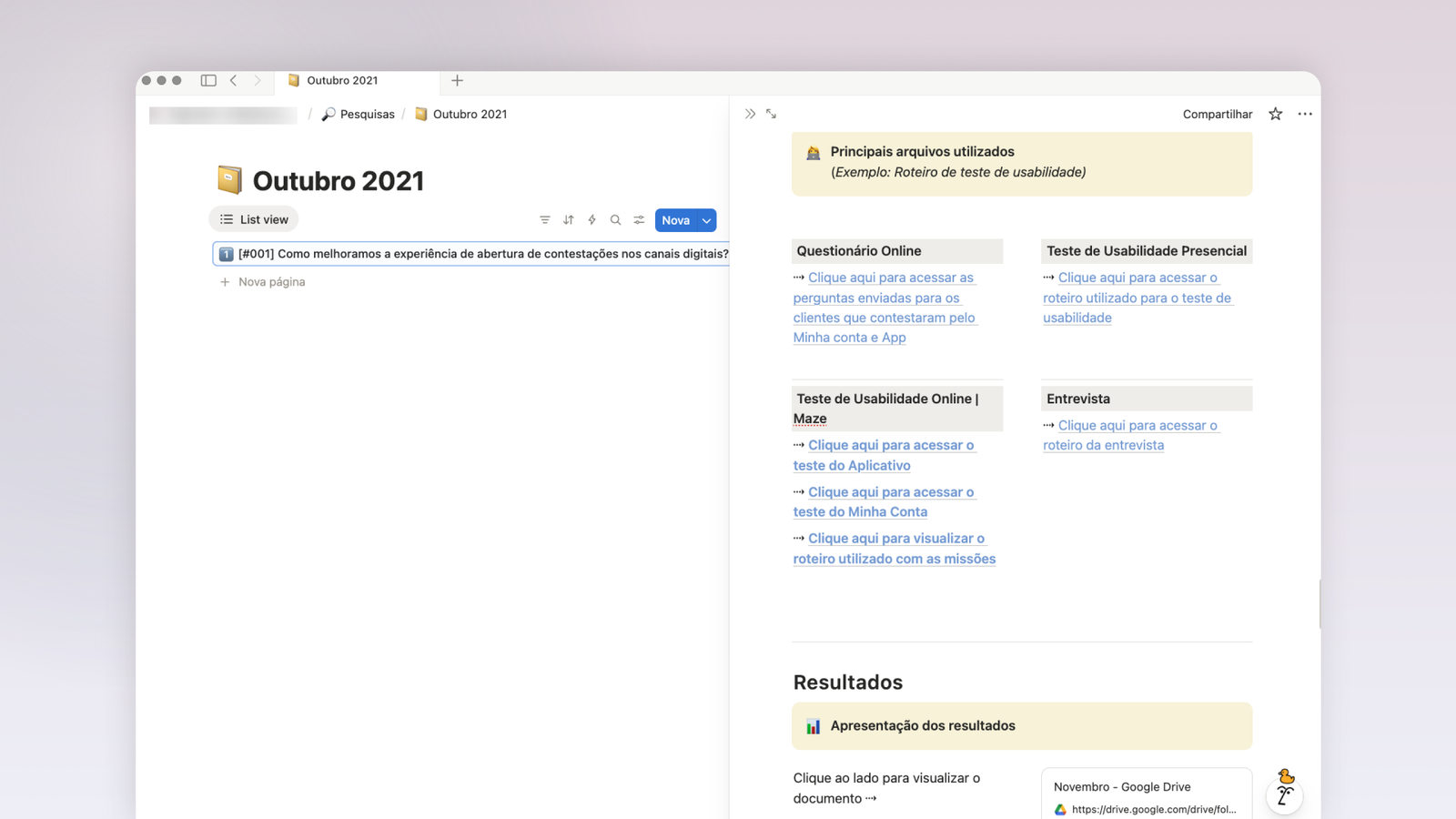Click the sort arrows icon
This screenshot has width=1456, height=819.
568,219
